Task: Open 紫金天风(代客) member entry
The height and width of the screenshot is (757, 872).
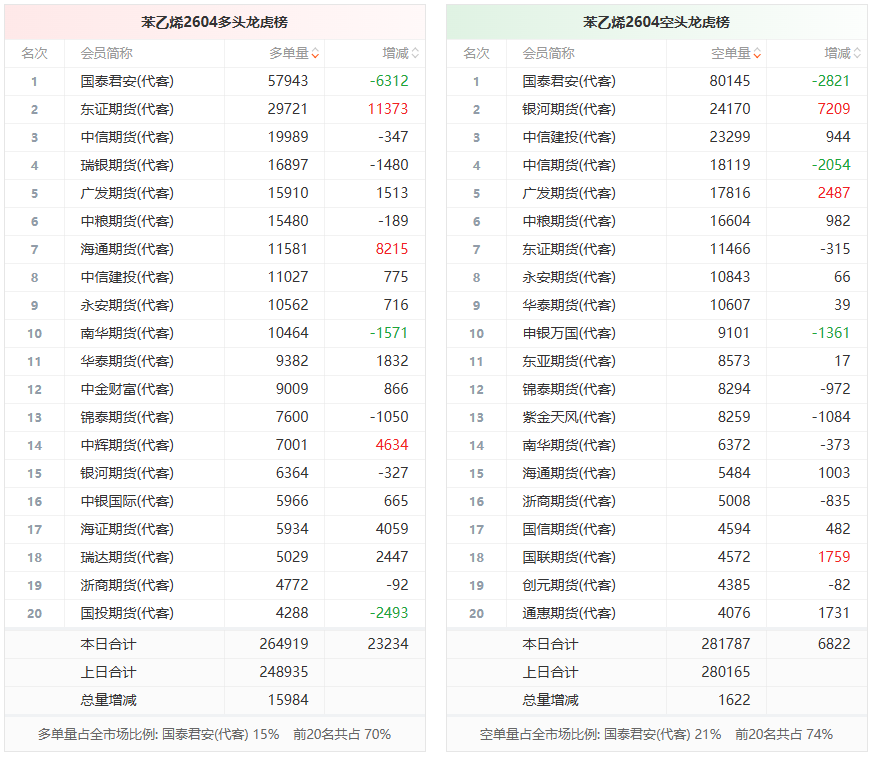Action: pos(569,418)
